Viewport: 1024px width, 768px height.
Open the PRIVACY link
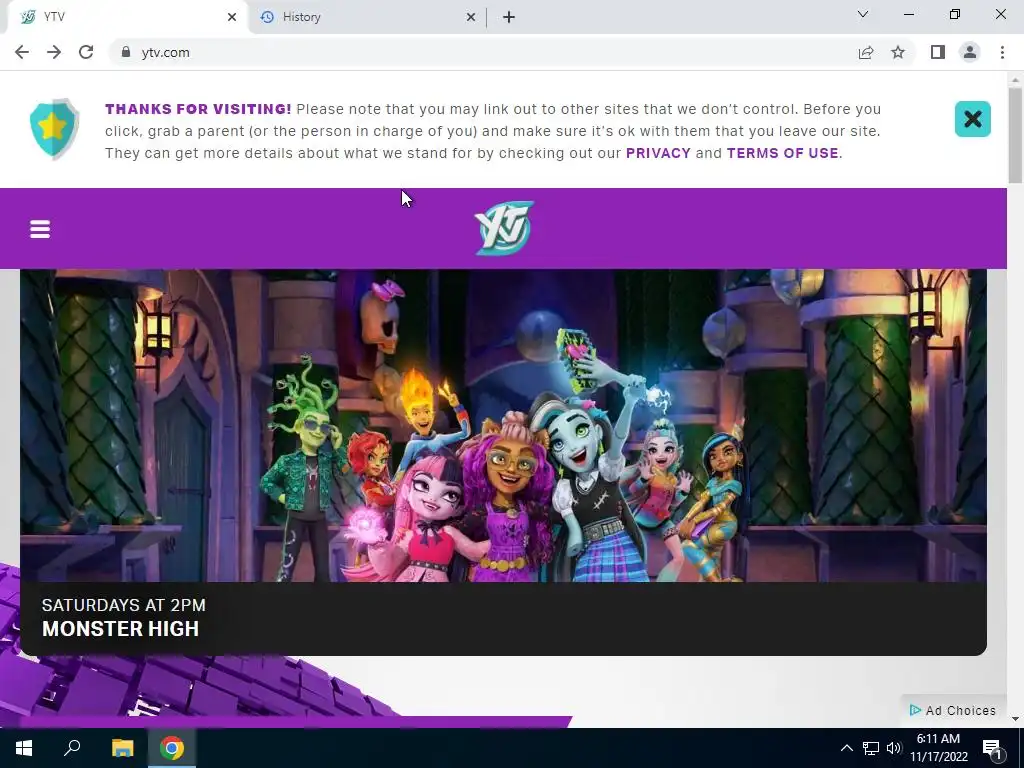(x=658, y=153)
